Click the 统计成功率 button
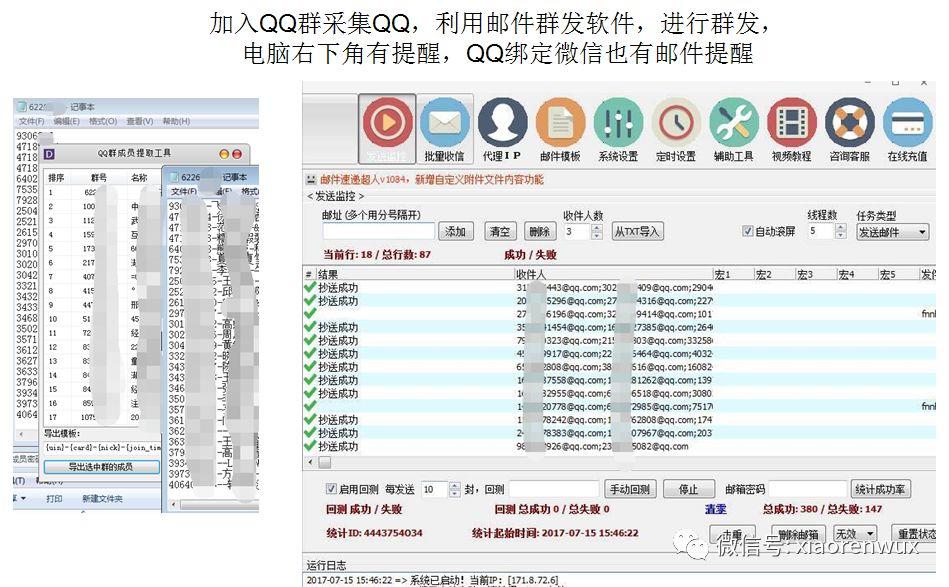This screenshot has width=949, height=587. click(881, 489)
